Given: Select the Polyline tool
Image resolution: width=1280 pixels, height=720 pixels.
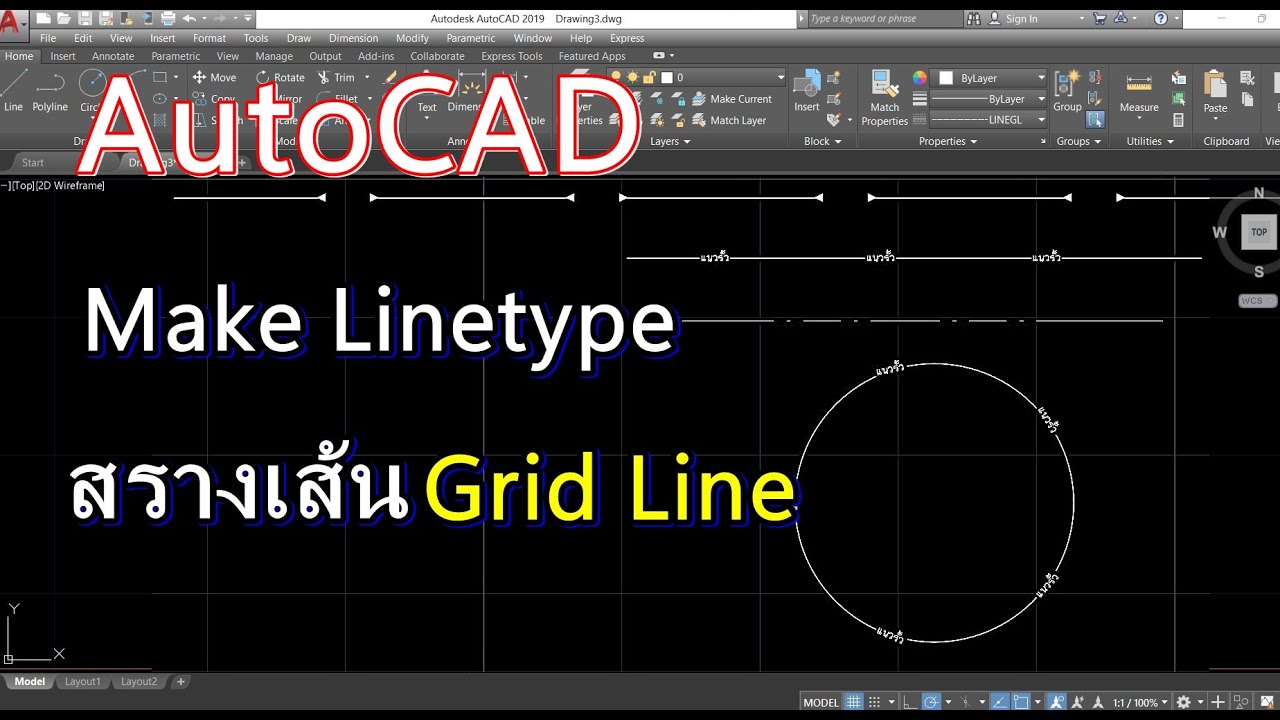Looking at the screenshot, I should click(50, 91).
